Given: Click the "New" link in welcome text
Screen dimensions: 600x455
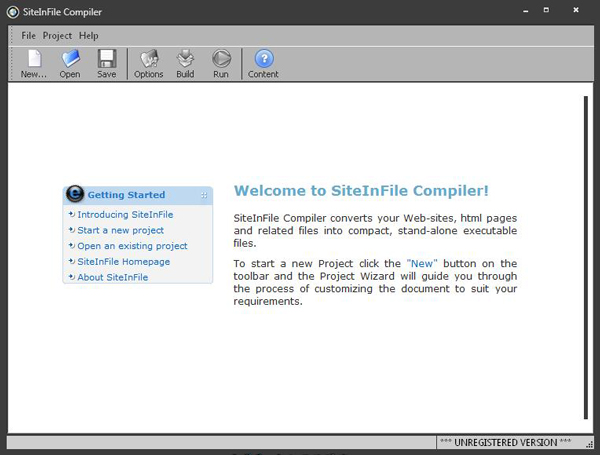Looking at the screenshot, I should (x=422, y=264).
